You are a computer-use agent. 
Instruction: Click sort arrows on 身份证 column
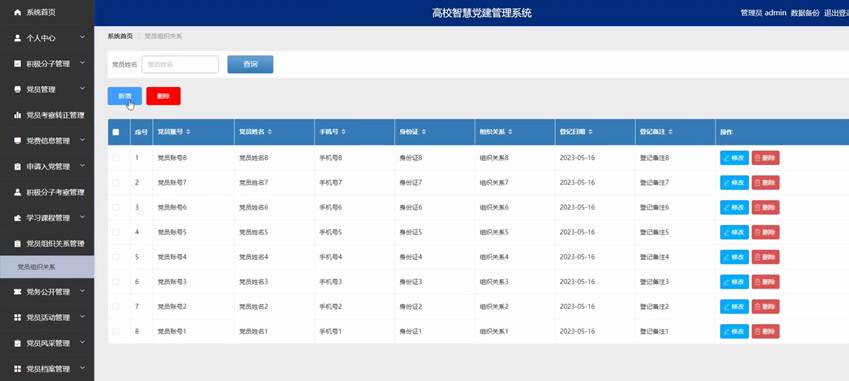424,132
